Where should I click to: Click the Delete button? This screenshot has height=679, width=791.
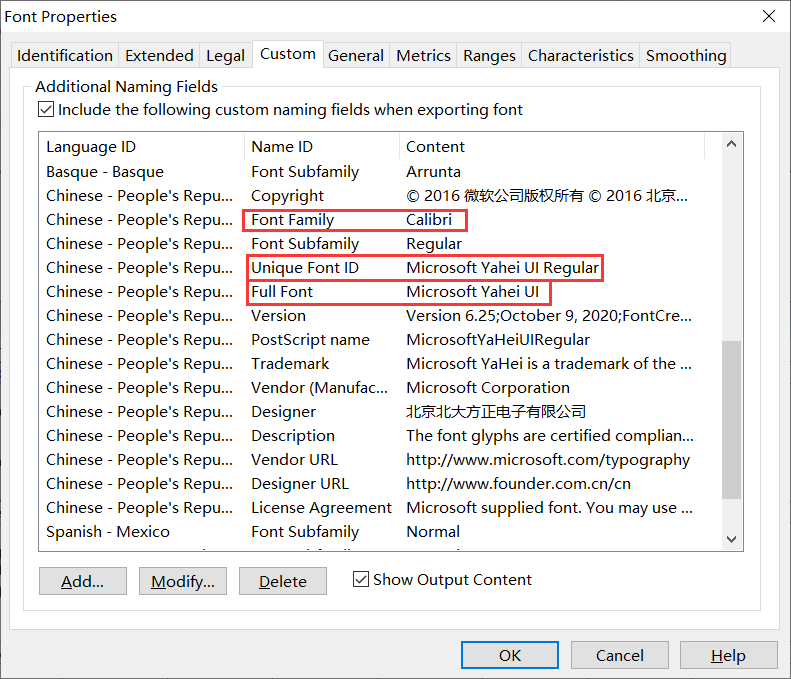[x=282, y=581]
